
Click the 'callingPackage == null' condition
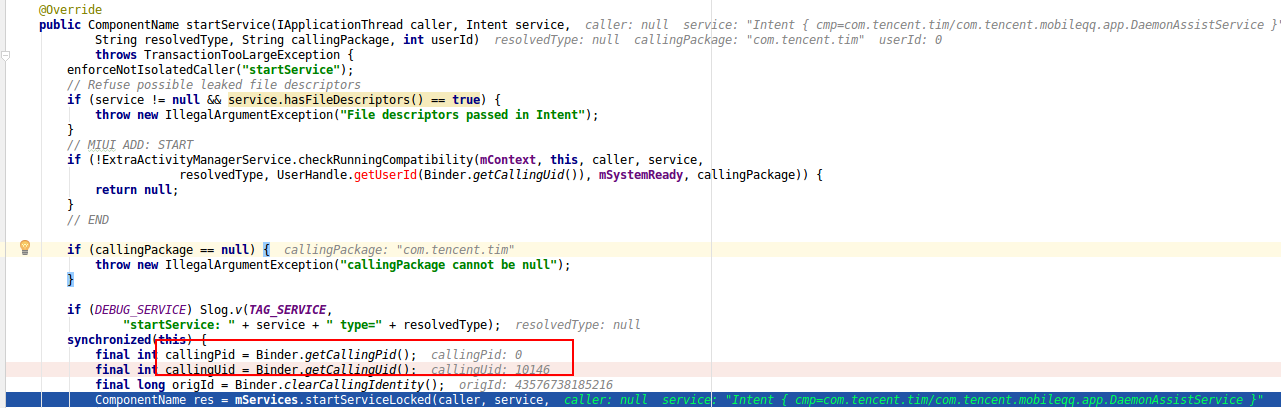[172, 249]
